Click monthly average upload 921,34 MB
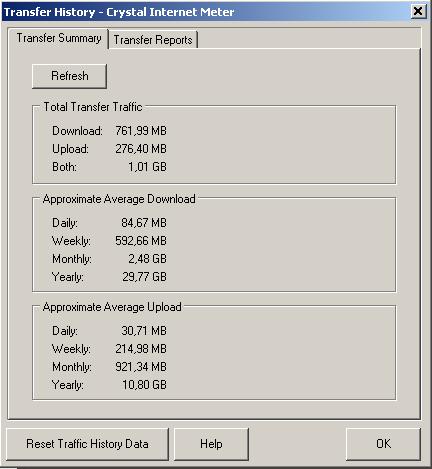432x469 pixels. (x=141, y=367)
